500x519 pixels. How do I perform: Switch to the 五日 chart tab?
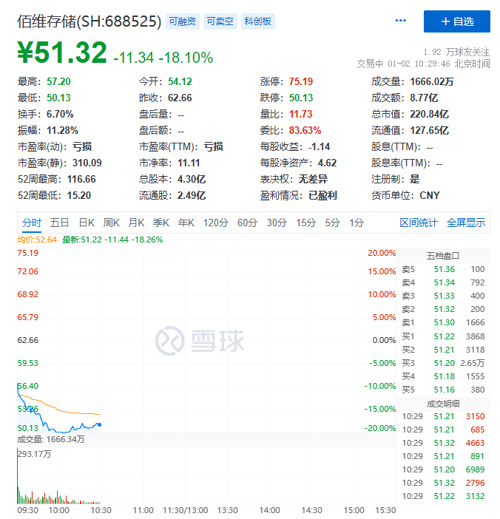59,222
